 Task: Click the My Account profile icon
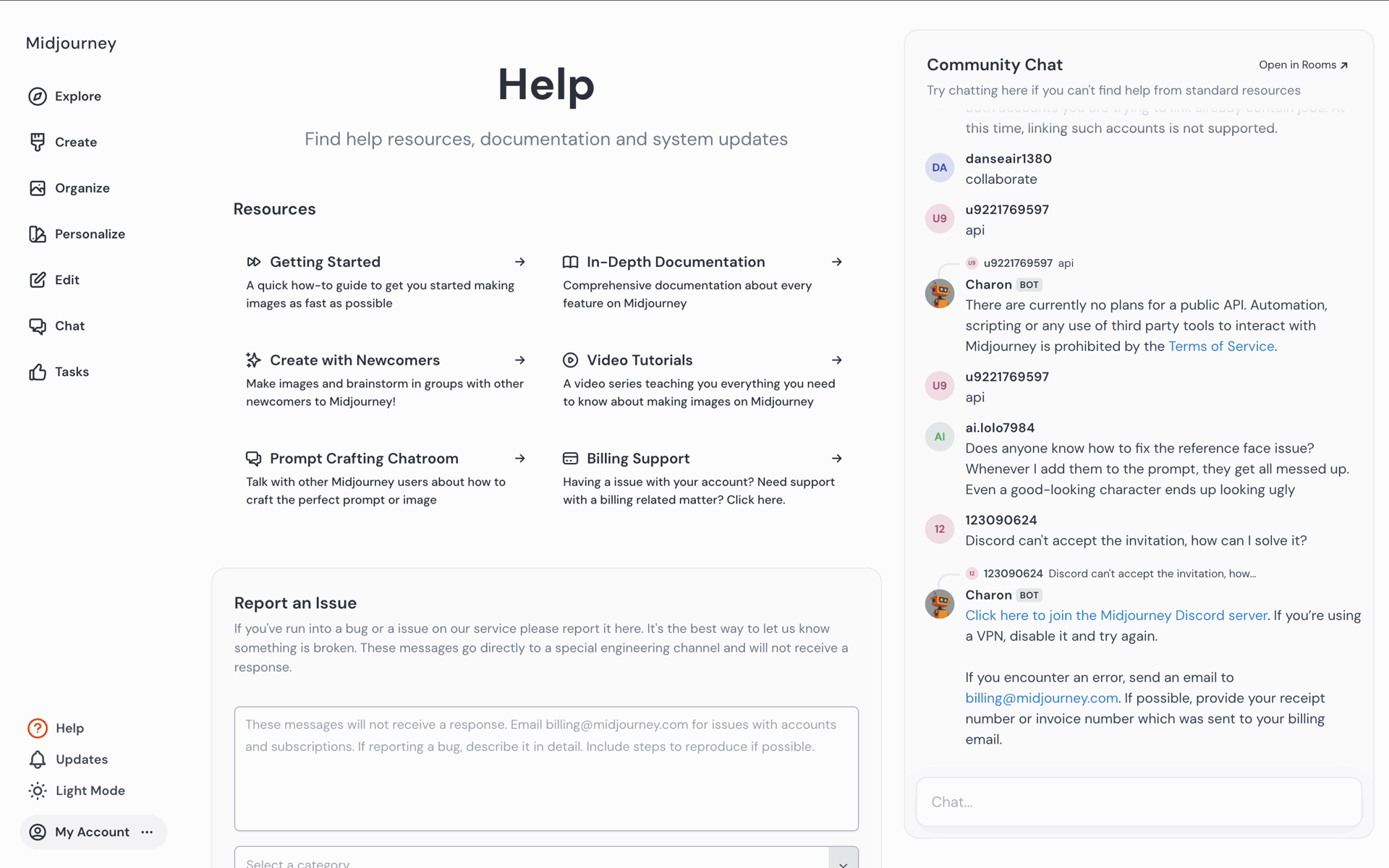point(38,832)
